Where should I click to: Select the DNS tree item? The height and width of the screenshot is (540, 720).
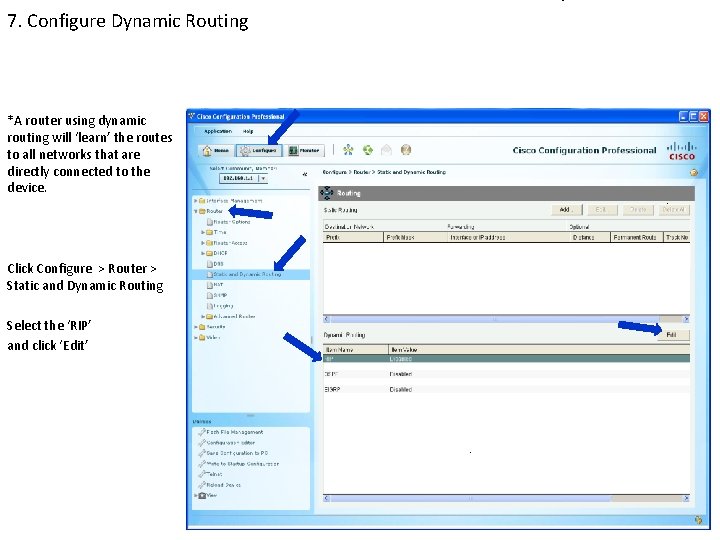[215, 264]
